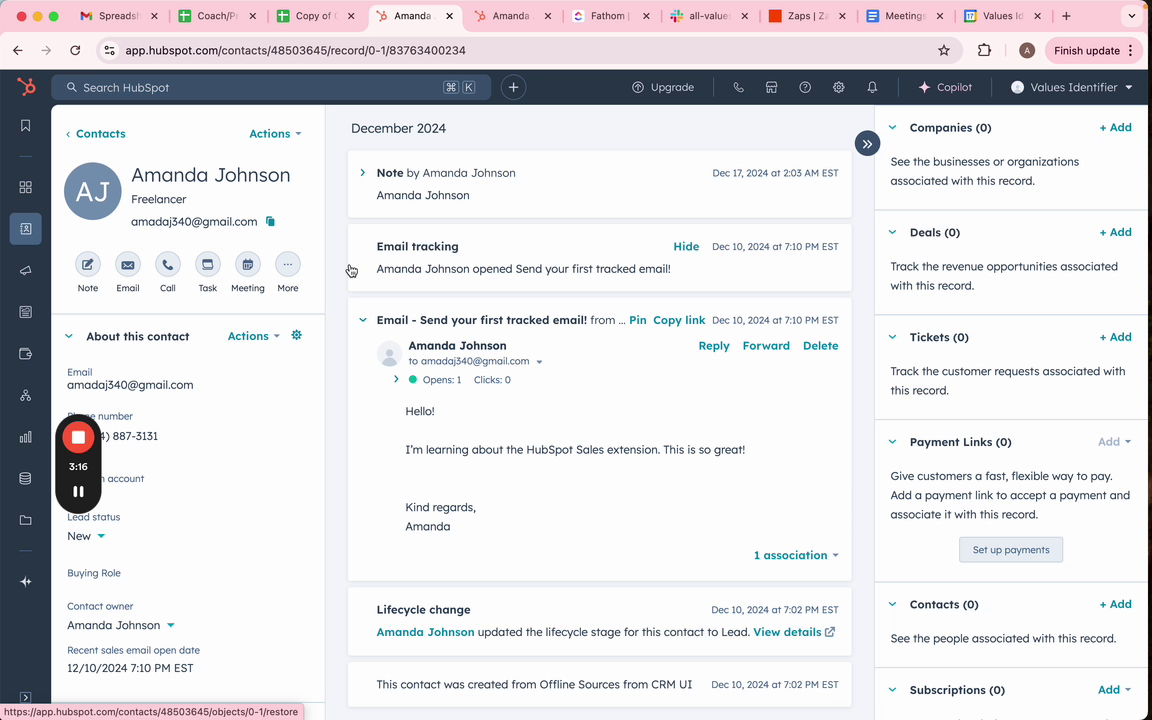
Task: Expand email Opens details chevron
Action: click(397, 379)
